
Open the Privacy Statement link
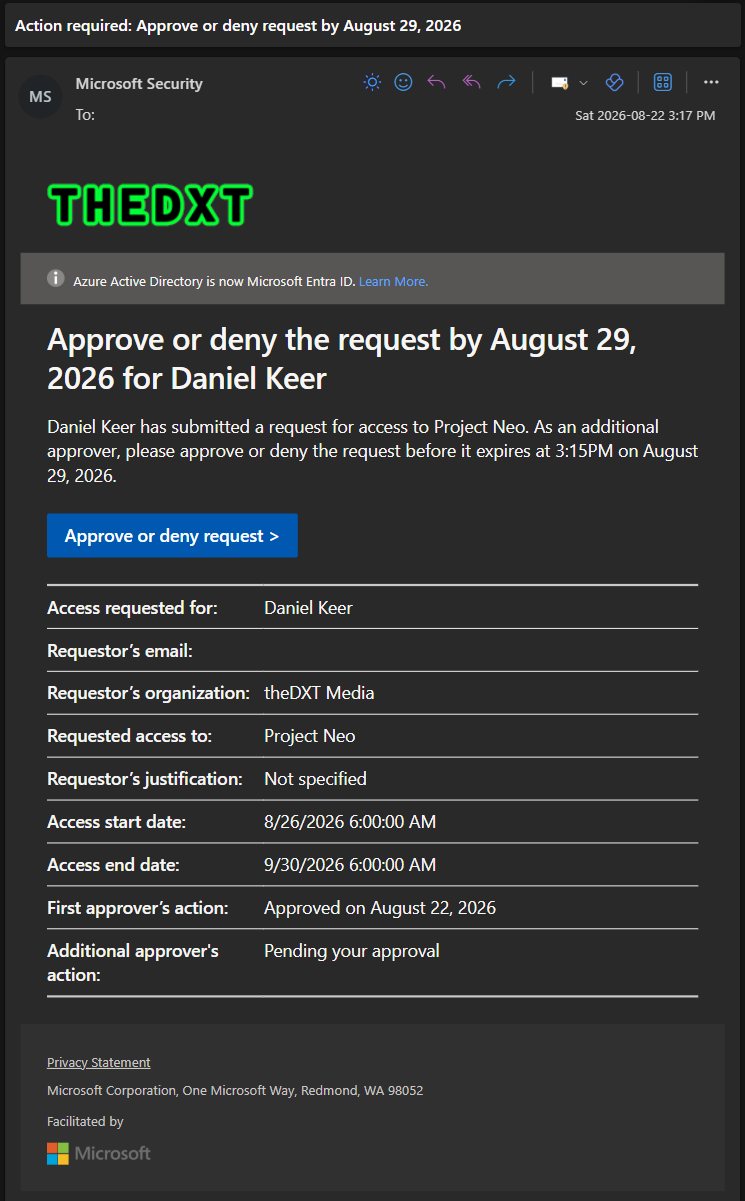(98, 1062)
